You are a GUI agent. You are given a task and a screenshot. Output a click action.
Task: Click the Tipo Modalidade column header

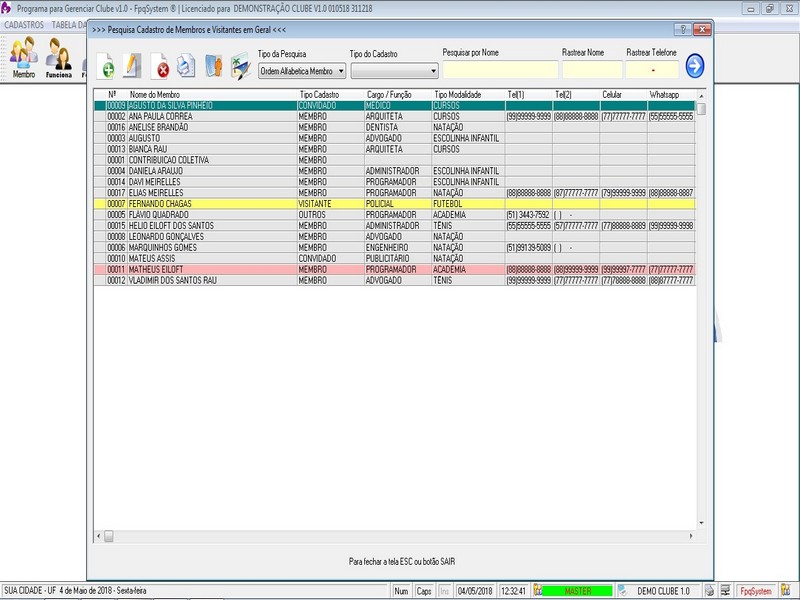469,95
